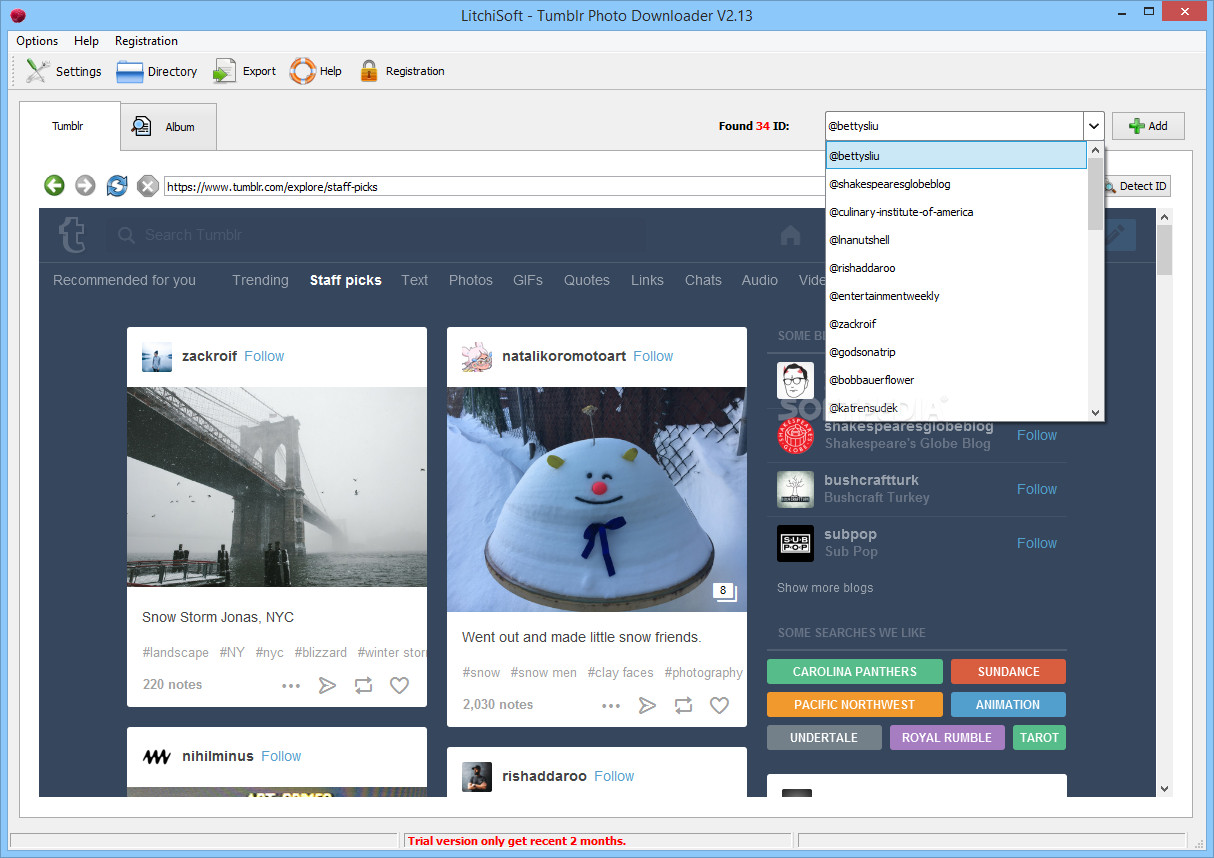Viewport: 1214px width, 858px height.
Task: Click the dropdown list scroll down arrow
Action: coord(1095,412)
